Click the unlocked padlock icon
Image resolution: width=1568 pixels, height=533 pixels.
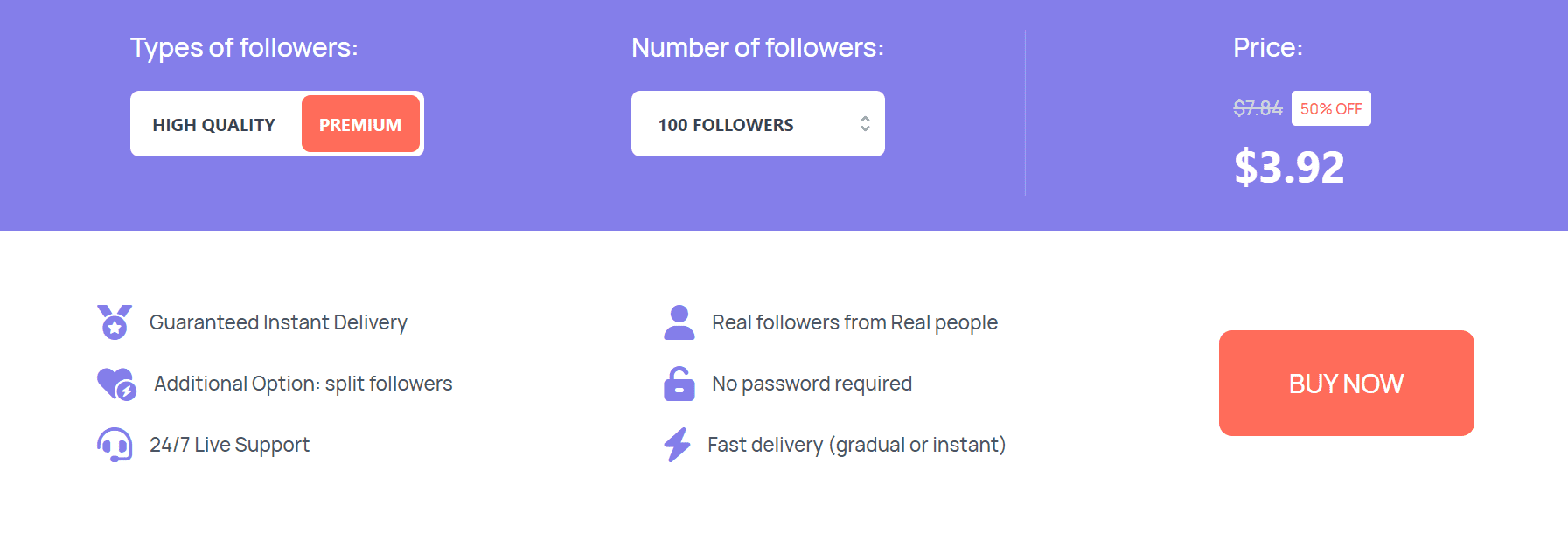pos(679,384)
